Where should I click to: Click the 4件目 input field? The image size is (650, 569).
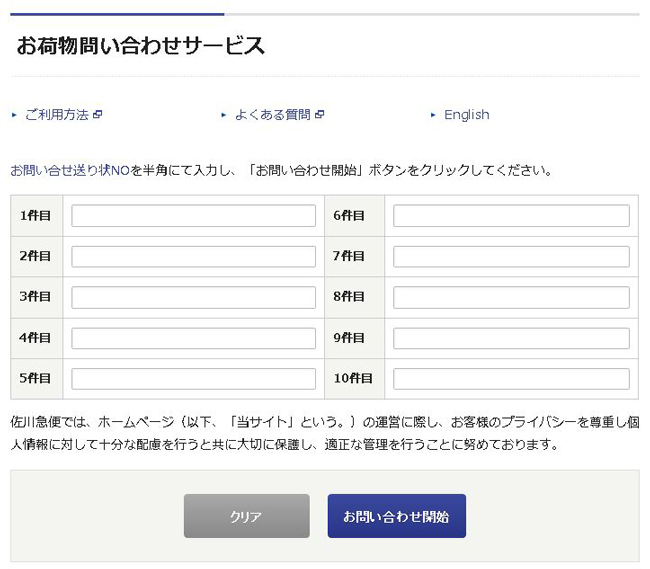(193, 338)
